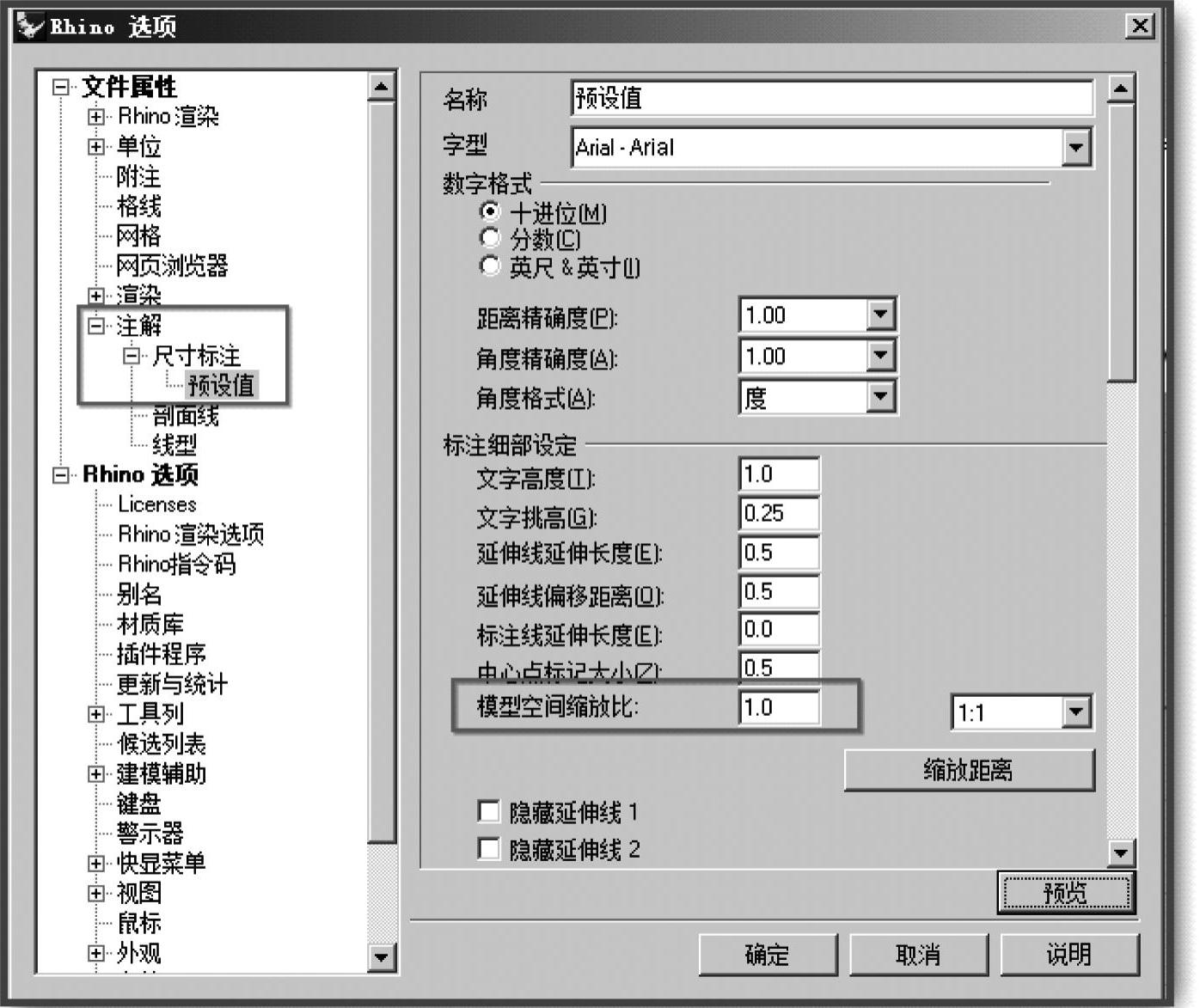Screen dimensions: 1200x1008
Task: Expand the 快显菜单 tree node
Action: coord(96,863)
